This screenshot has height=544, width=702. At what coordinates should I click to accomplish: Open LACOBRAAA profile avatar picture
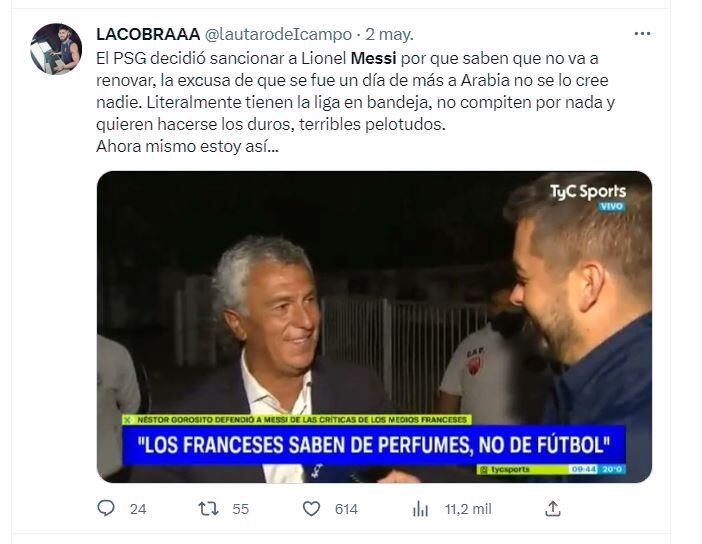point(56,49)
